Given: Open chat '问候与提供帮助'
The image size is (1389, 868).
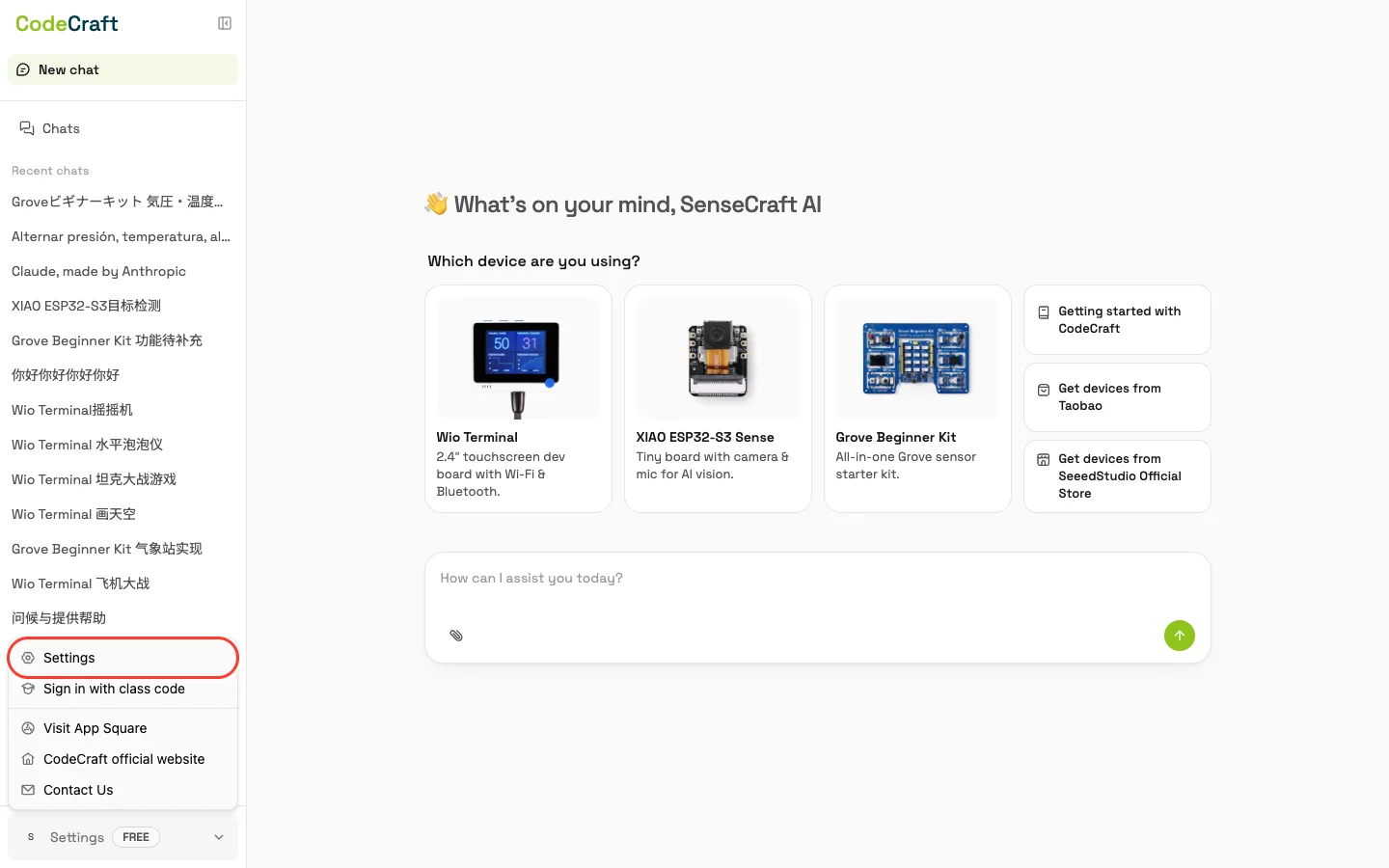Looking at the screenshot, I should (59, 618).
